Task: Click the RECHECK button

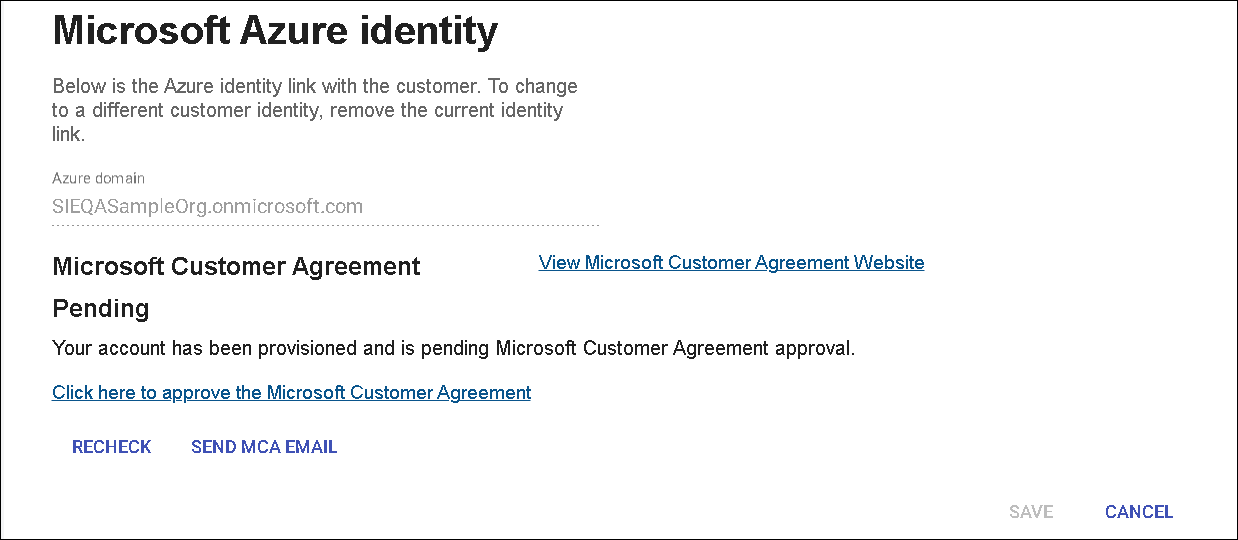Action: click(111, 447)
